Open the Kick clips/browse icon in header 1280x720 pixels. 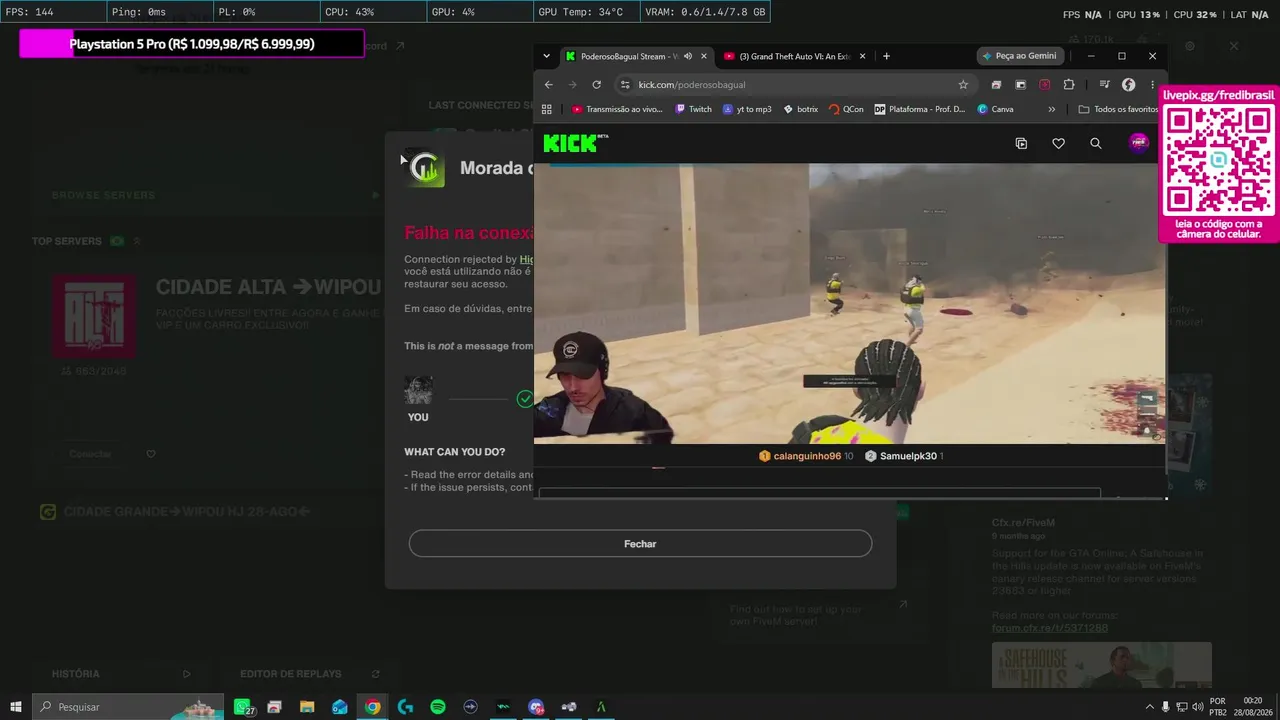coord(1021,144)
